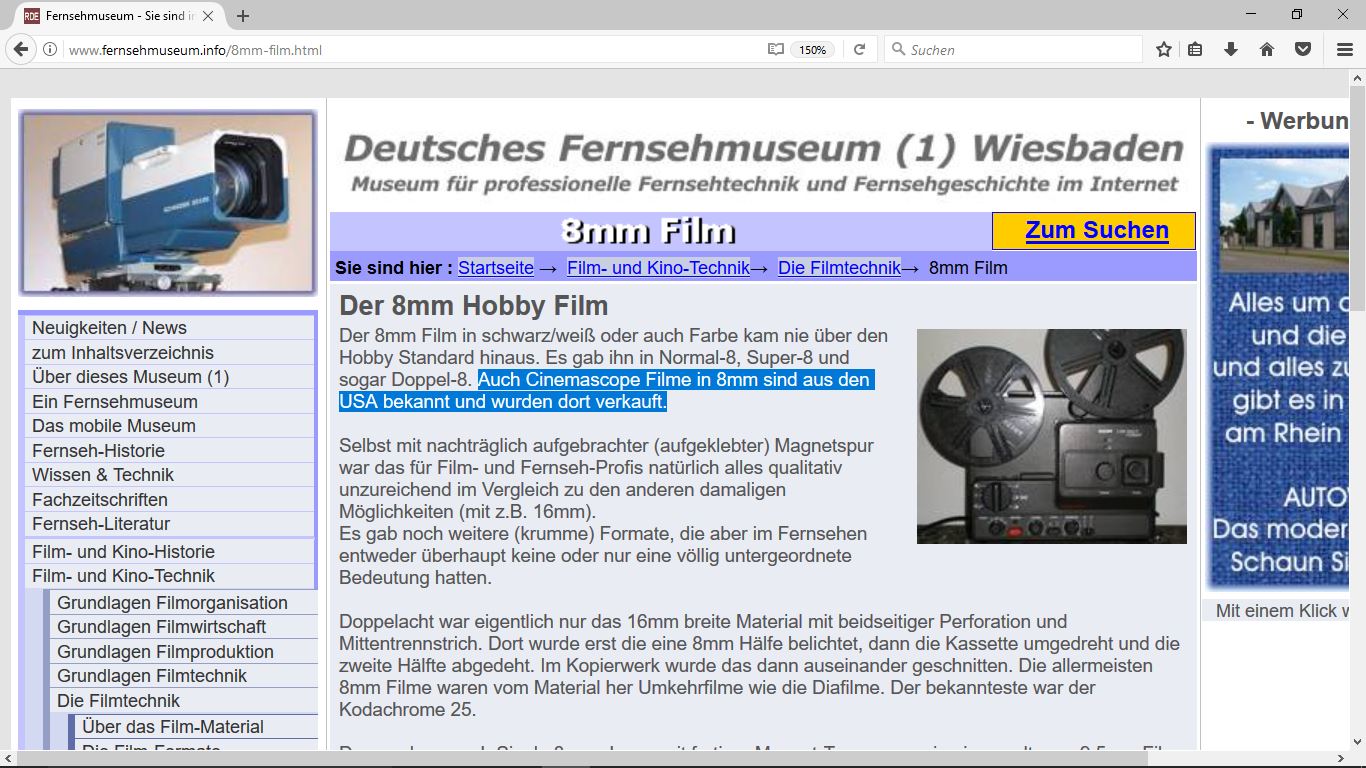Show bookmarks list icon in toolbar

1195,49
